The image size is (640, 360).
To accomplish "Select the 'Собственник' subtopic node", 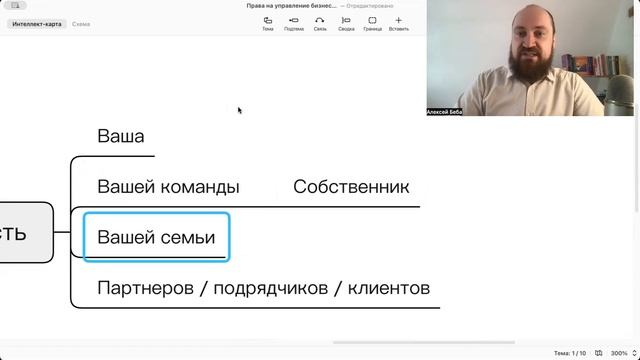I will pyautogui.click(x=351, y=187).
